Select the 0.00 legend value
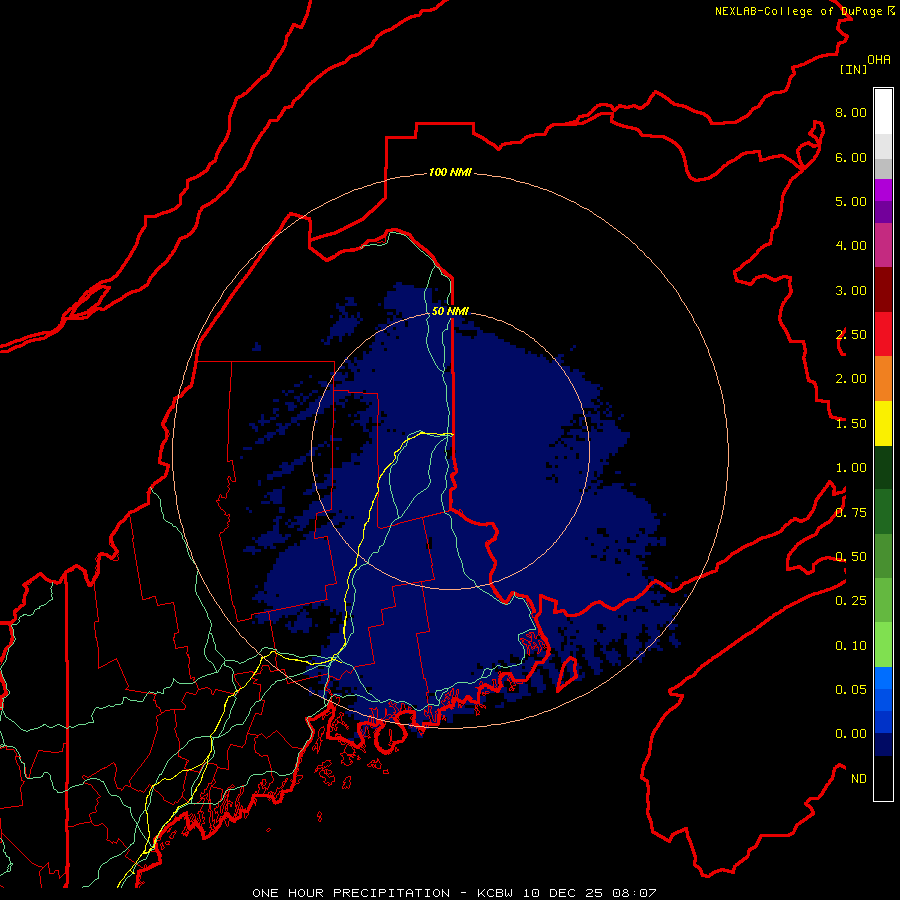The height and width of the screenshot is (900, 900). [x=851, y=734]
